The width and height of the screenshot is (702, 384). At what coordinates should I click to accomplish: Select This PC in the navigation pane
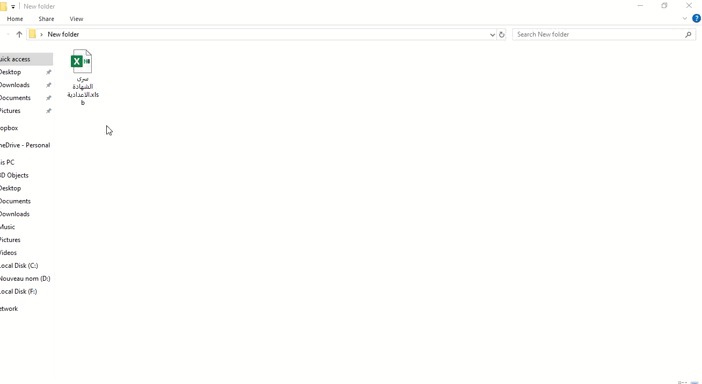pyautogui.click(x=7, y=162)
